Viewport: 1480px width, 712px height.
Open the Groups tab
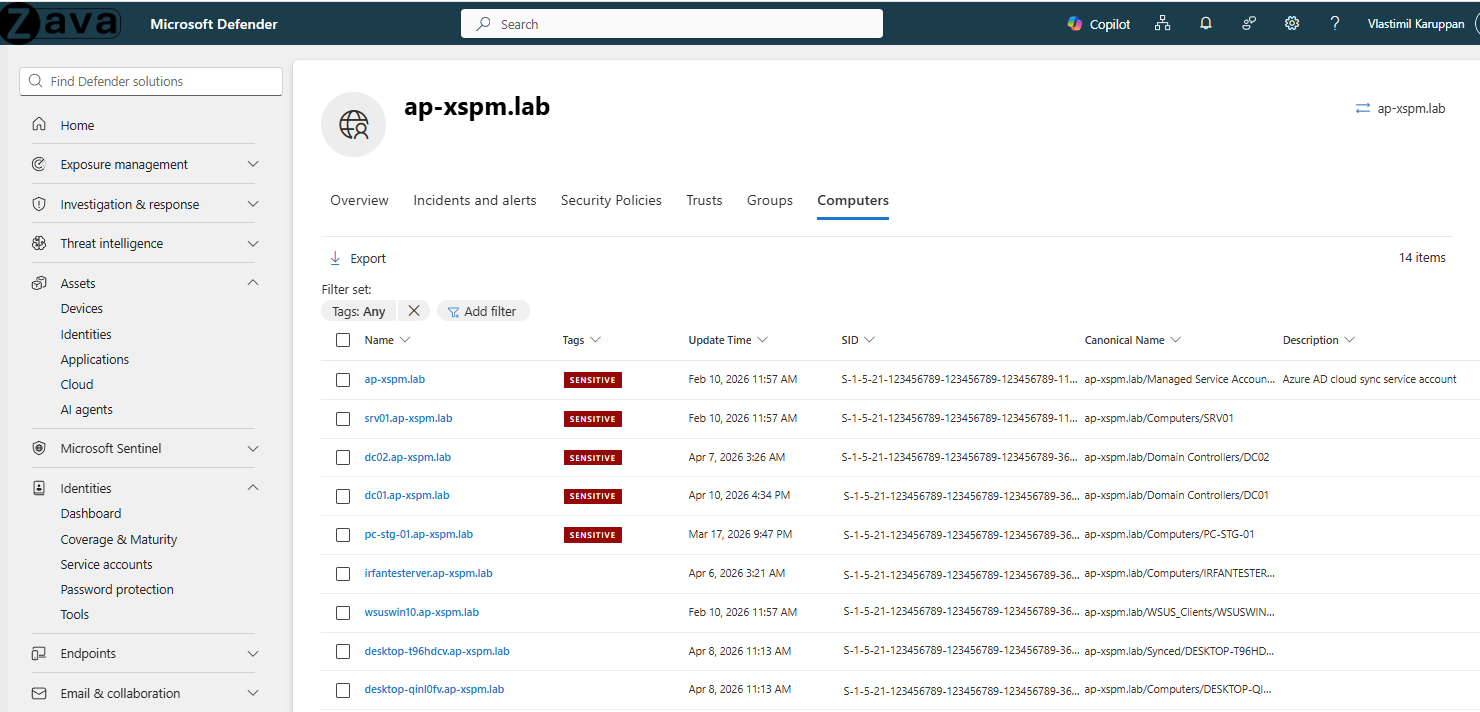pyautogui.click(x=770, y=200)
